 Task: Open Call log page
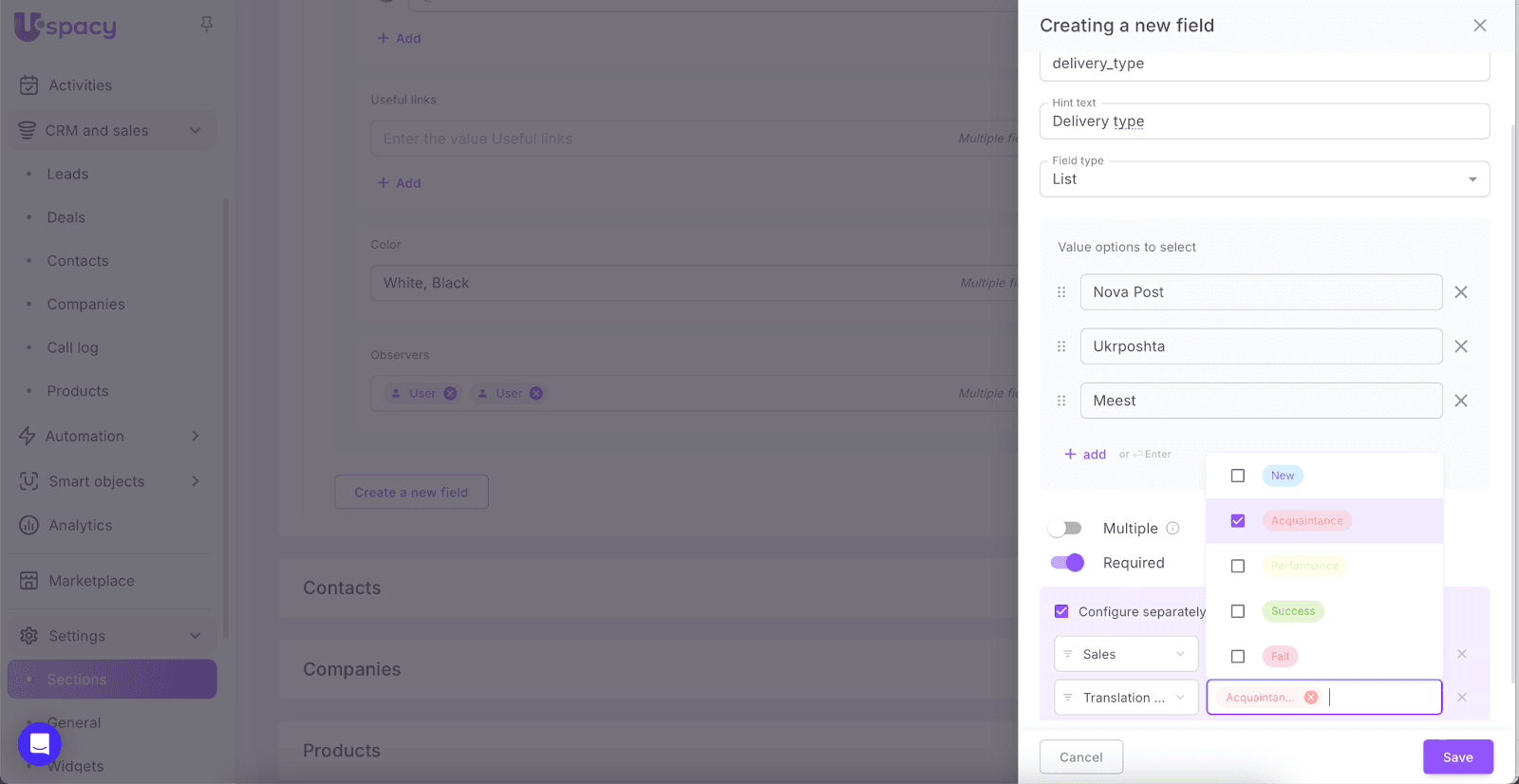click(x=73, y=347)
